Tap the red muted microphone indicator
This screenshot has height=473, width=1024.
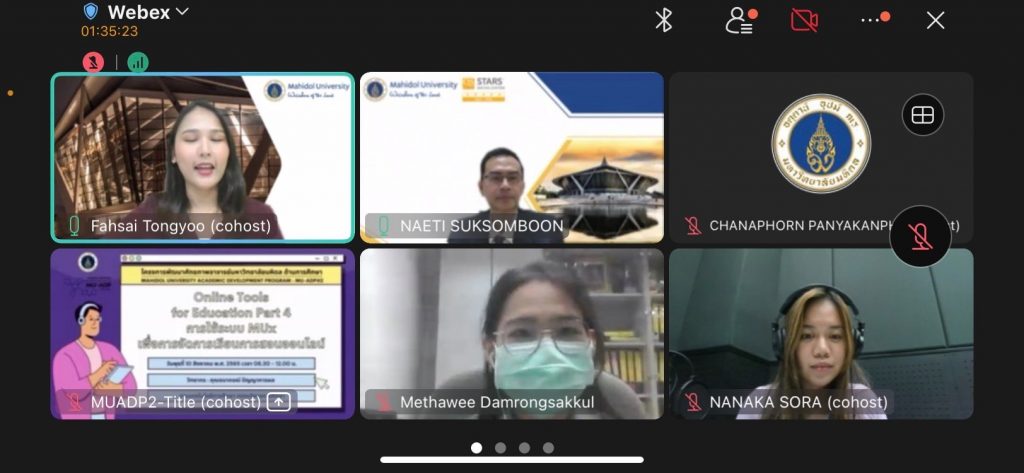click(93, 62)
